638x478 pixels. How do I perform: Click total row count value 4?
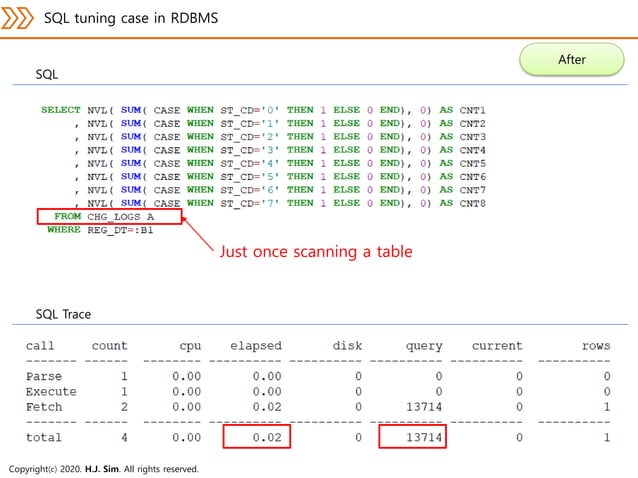click(124, 438)
